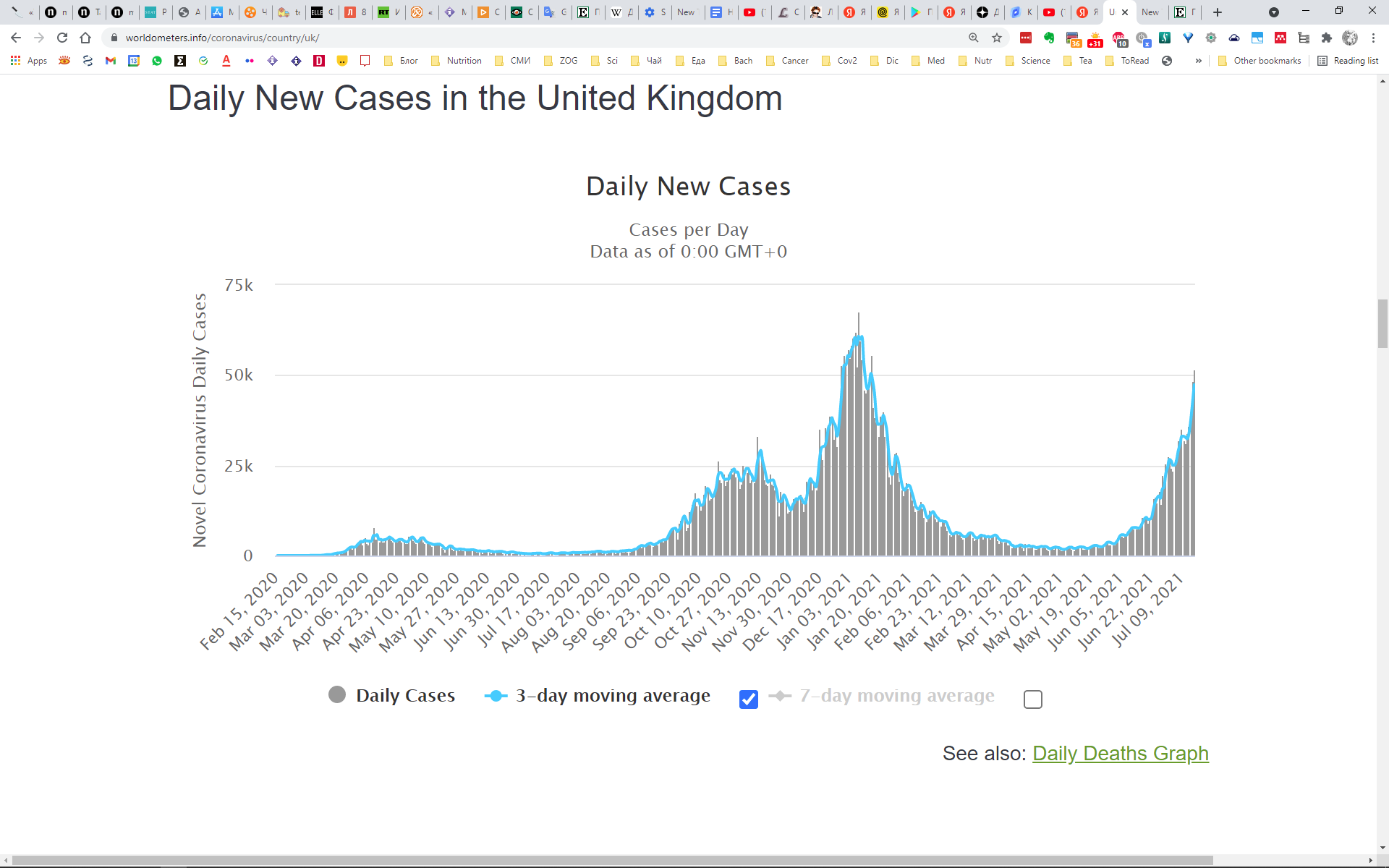This screenshot has height=868, width=1389.
Task: Go to browser home page
Action: coord(85,38)
